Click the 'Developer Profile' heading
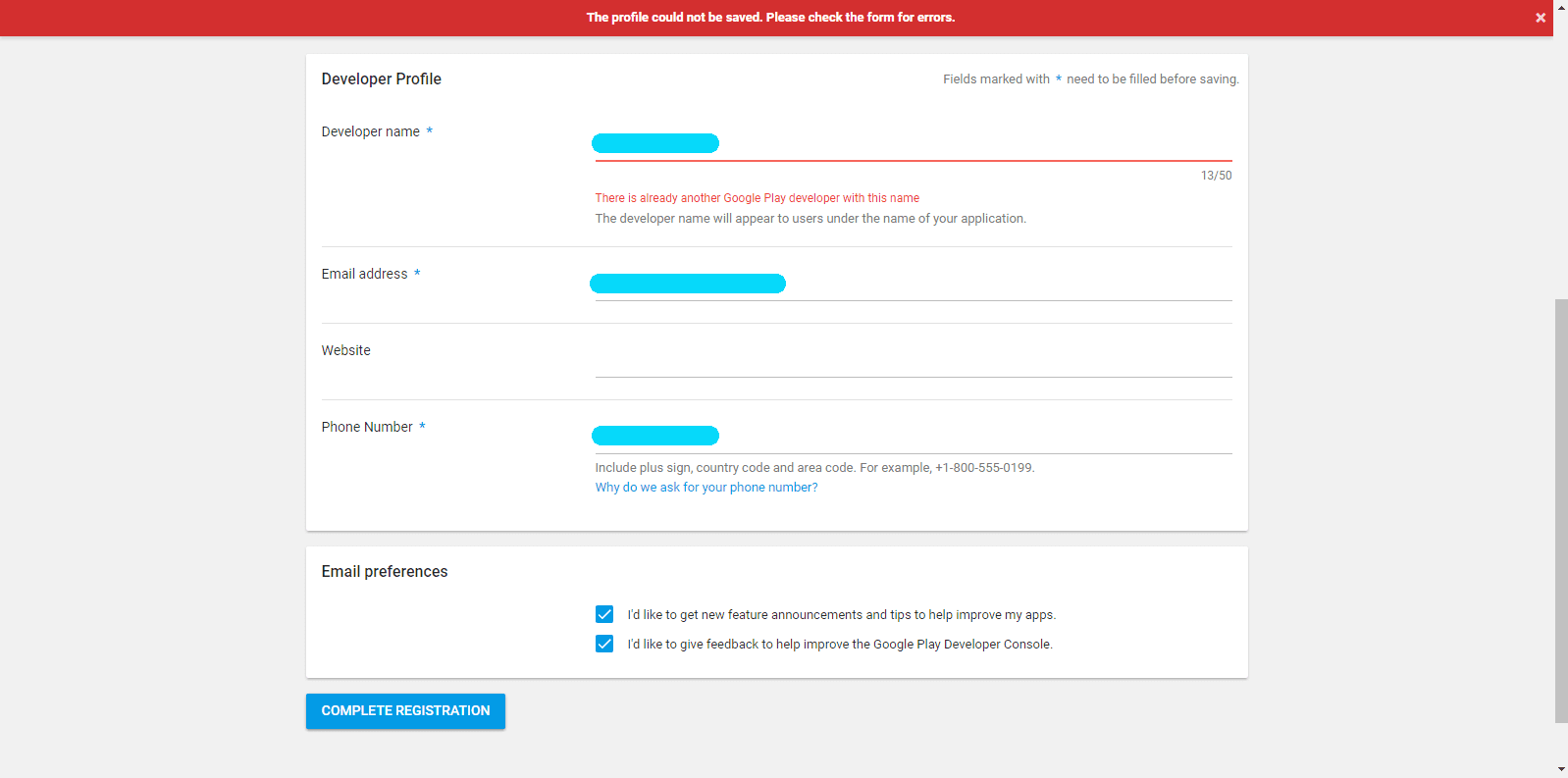 point(382,79)
